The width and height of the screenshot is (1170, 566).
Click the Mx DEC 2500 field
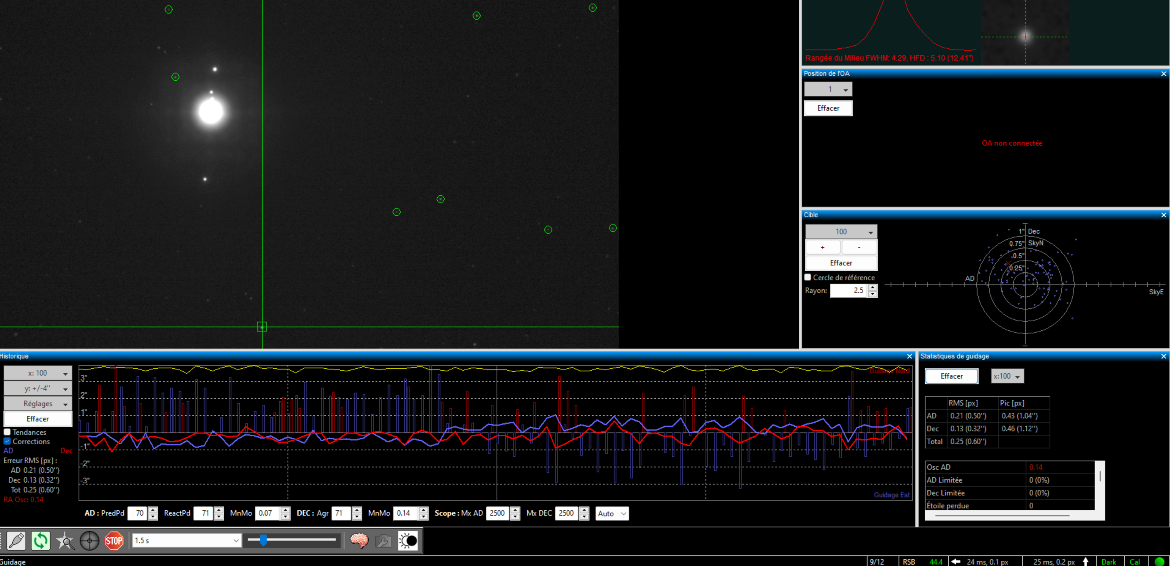pos(567,513)
